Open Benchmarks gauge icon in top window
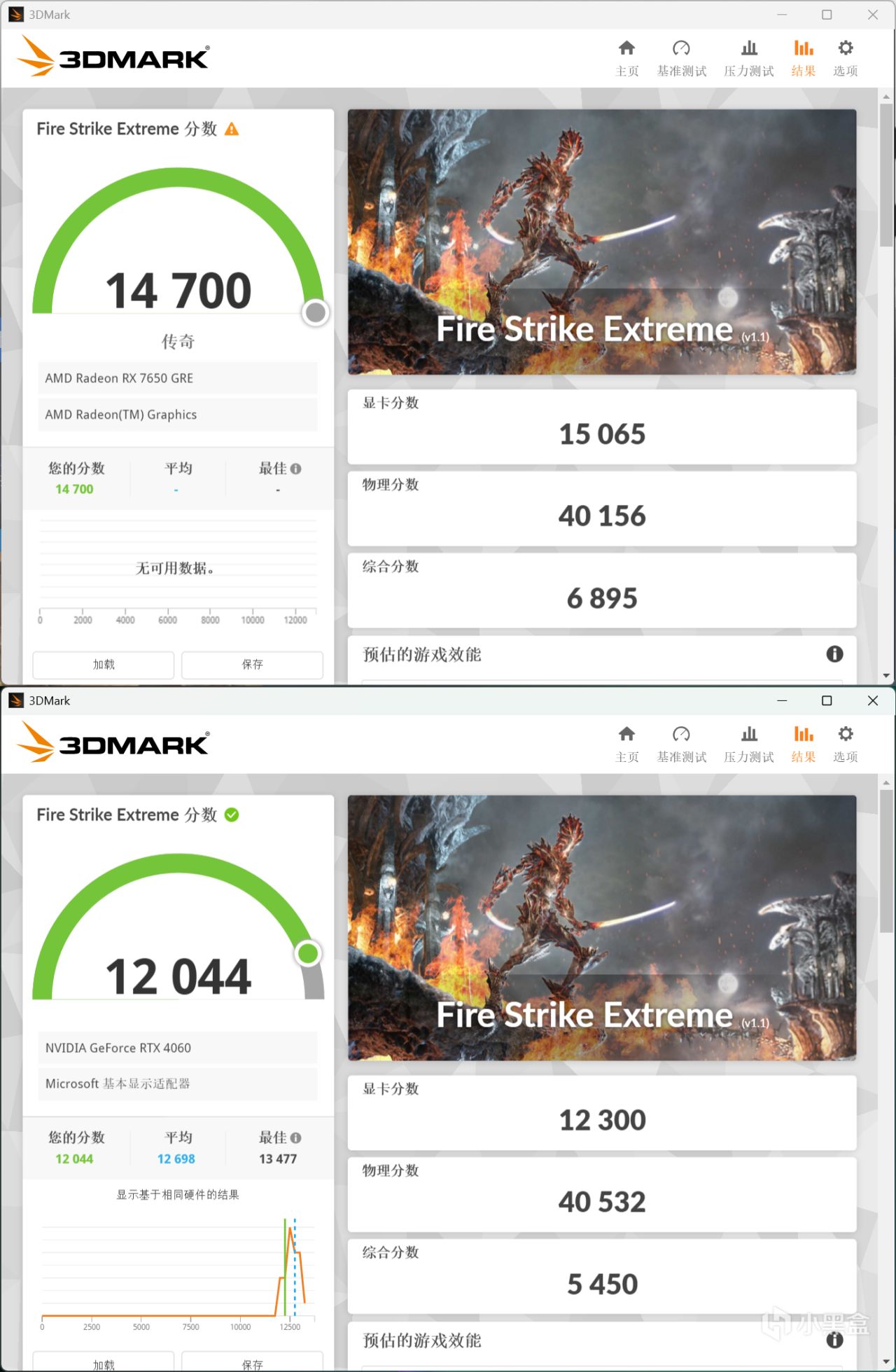Image resolution: width=896 pixels, height=1372 pixels. point(681,48)
